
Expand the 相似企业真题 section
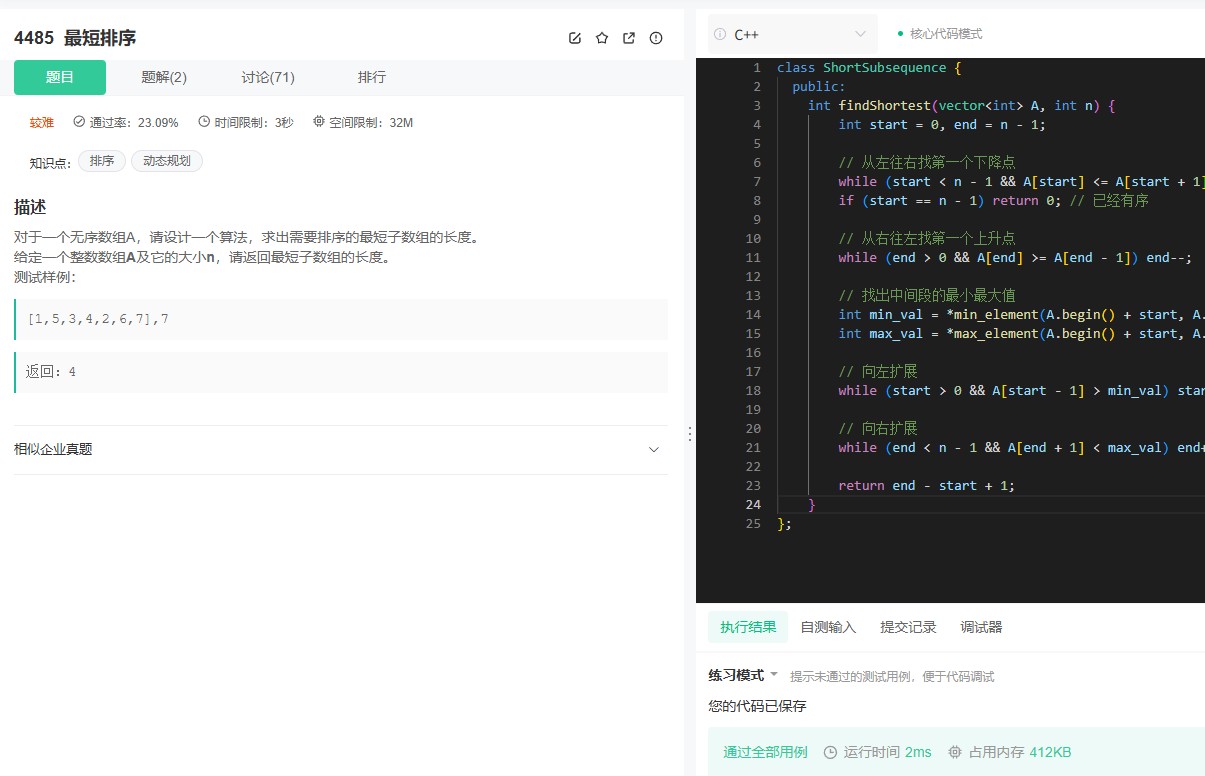pos(341,450)
